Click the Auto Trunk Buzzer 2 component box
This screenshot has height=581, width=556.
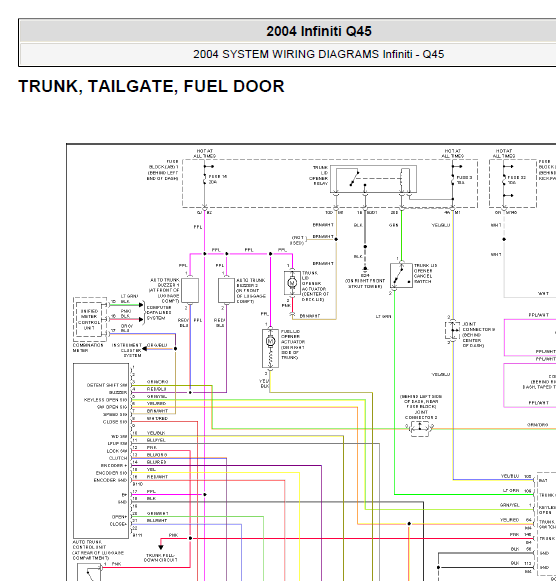click(x=226, y=290)
